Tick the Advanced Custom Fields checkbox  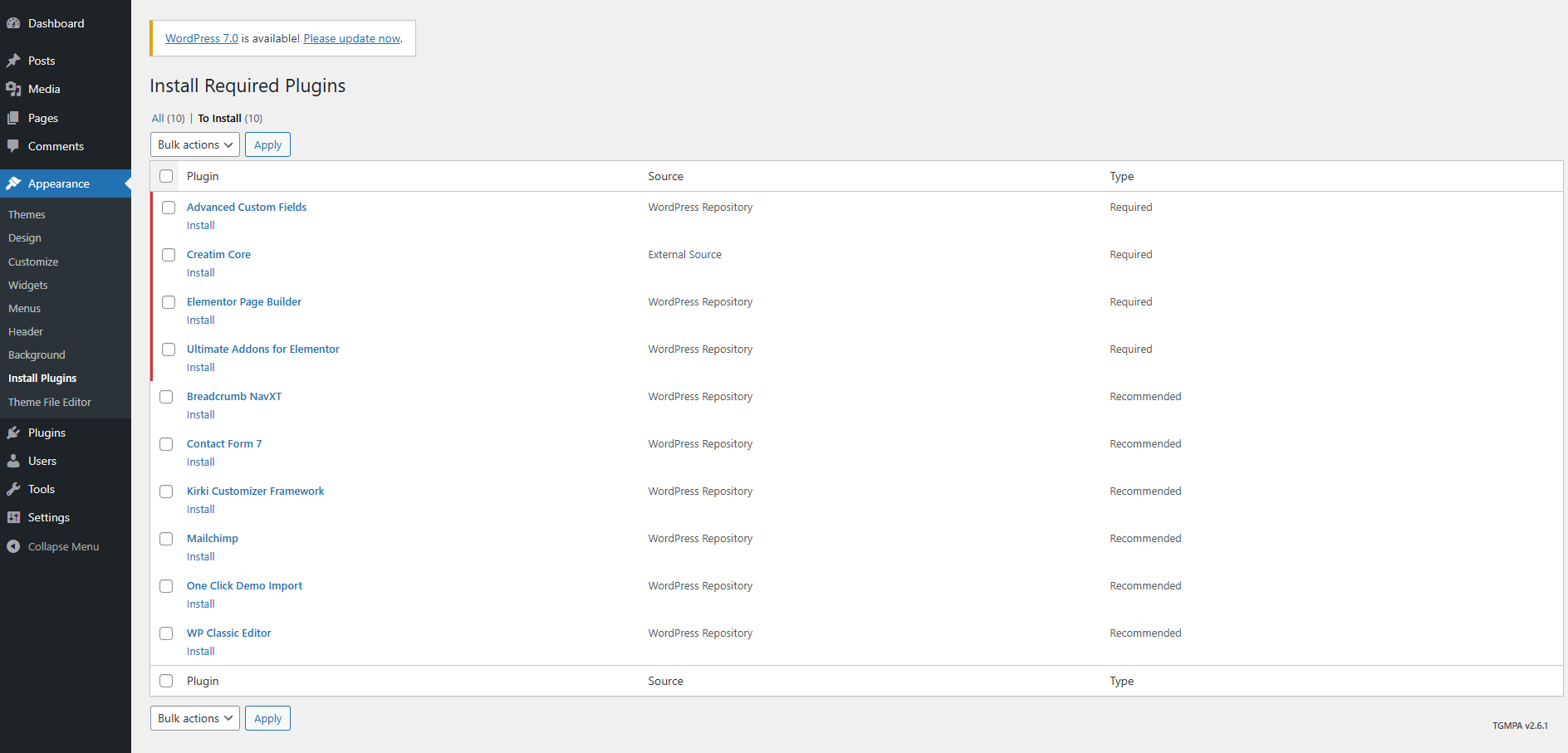tap(169, 208)
